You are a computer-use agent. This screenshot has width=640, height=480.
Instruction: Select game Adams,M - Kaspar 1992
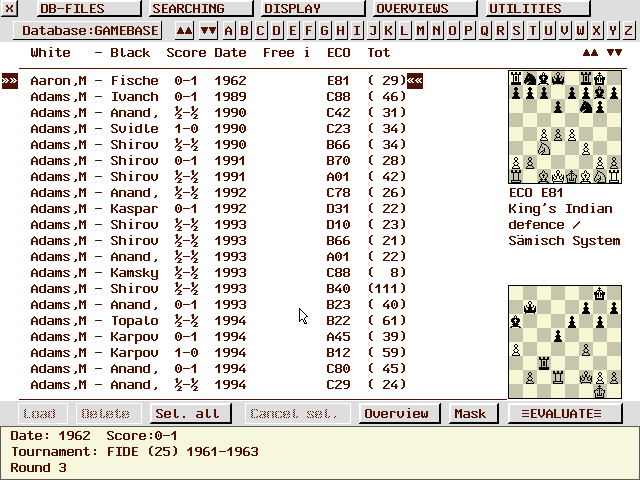point(218,209)
